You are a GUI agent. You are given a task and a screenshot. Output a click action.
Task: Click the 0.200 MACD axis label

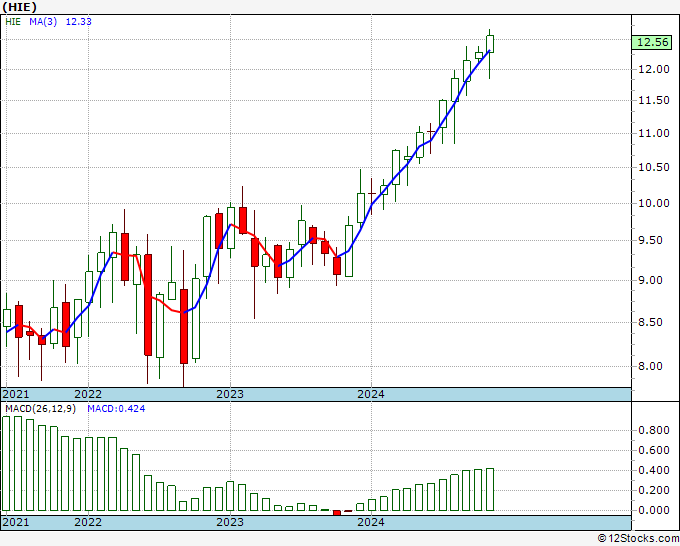[x=654, y=490]
